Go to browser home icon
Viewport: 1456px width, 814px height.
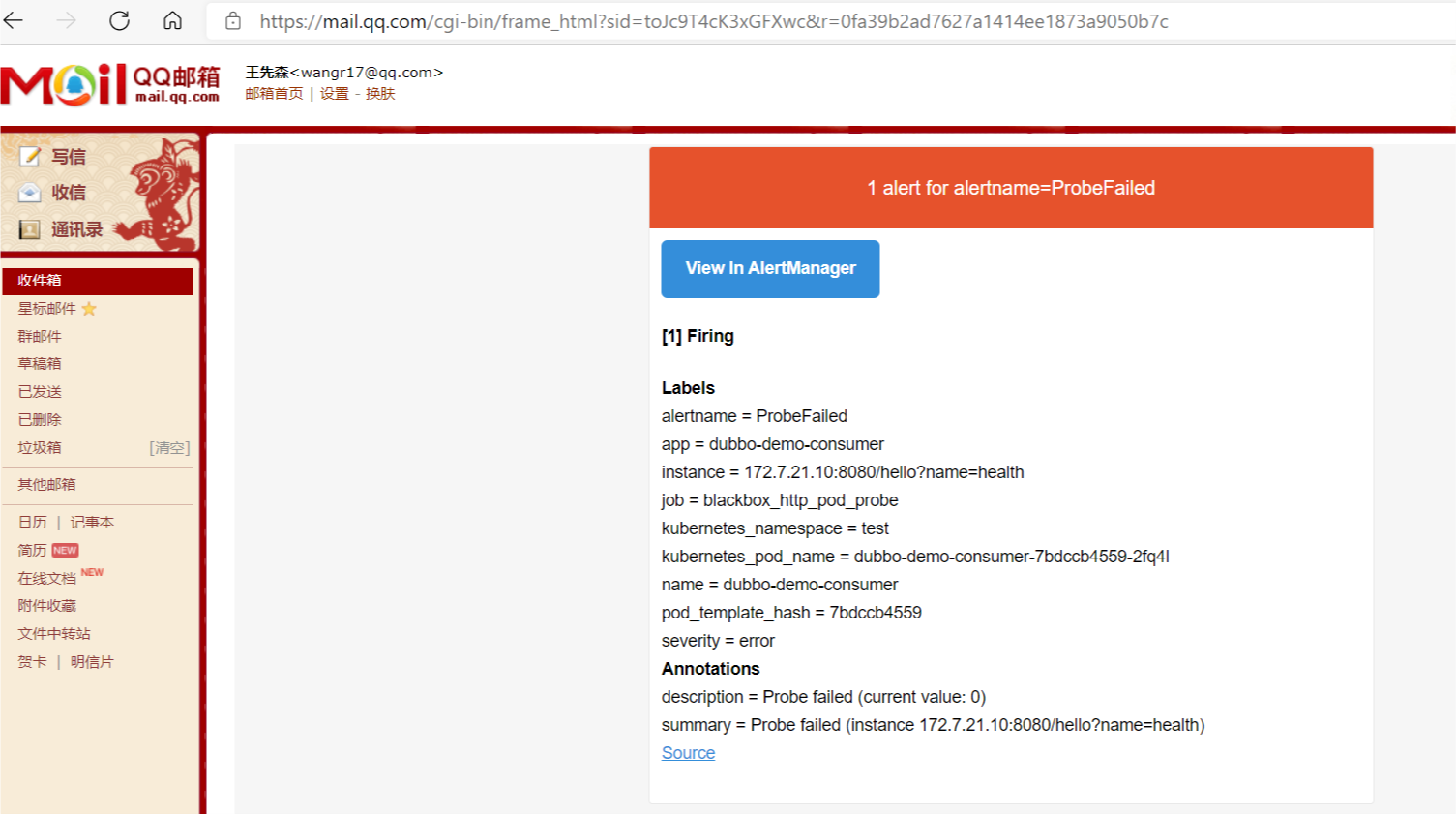[x=172, y=20]
